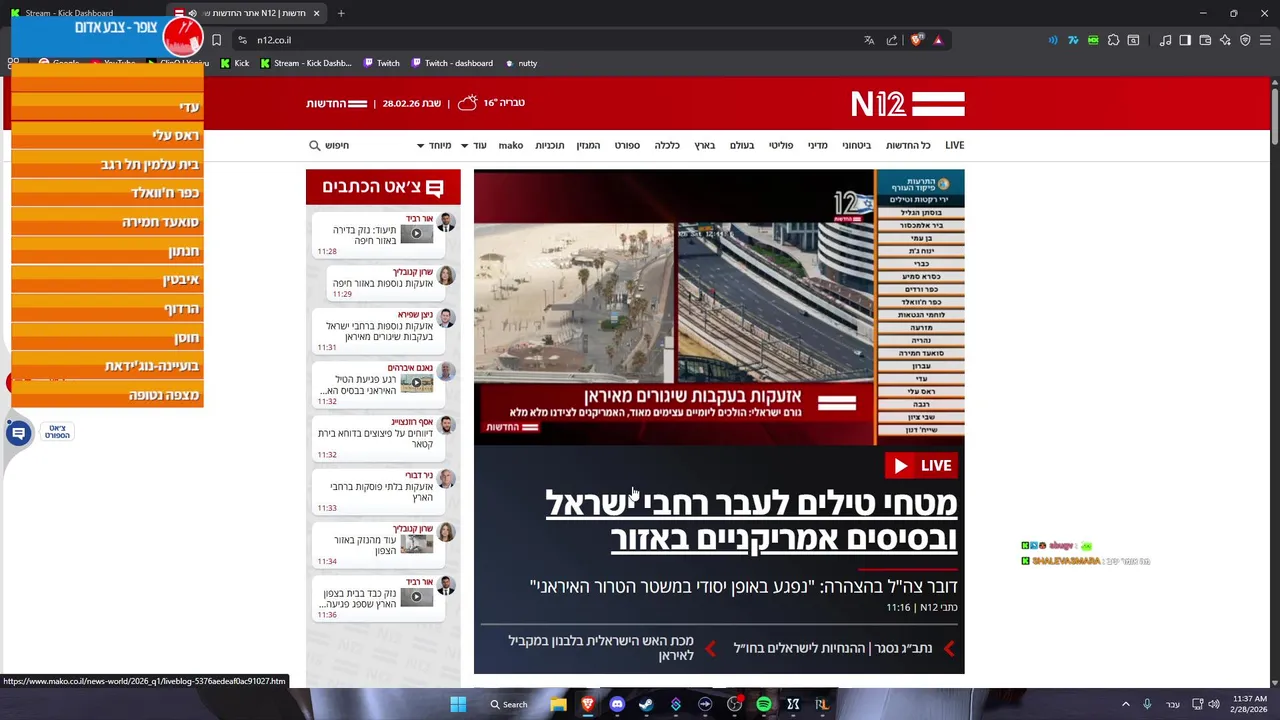
Task: Open the mako navigation link
Action: point(511,145)
